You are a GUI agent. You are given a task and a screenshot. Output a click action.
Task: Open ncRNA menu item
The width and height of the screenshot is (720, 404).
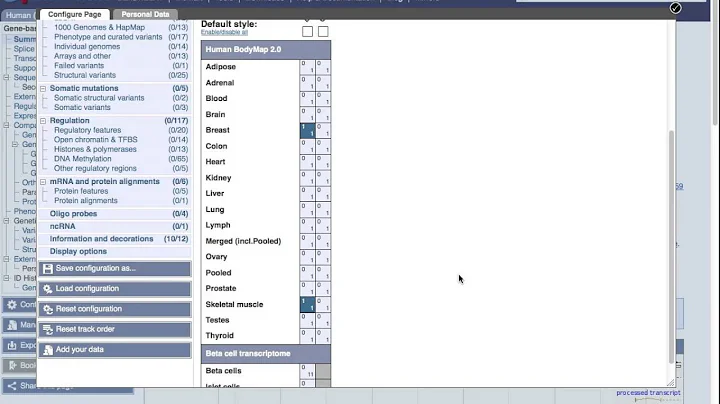62,226
